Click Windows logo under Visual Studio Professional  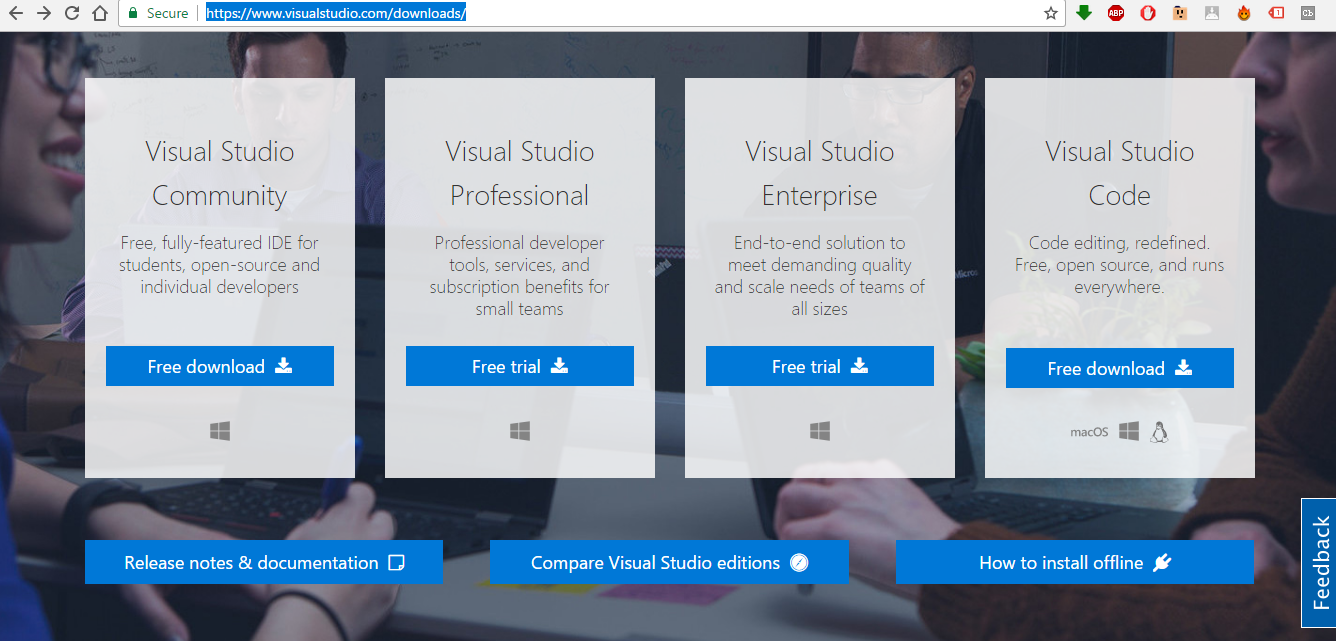[520, 431]
